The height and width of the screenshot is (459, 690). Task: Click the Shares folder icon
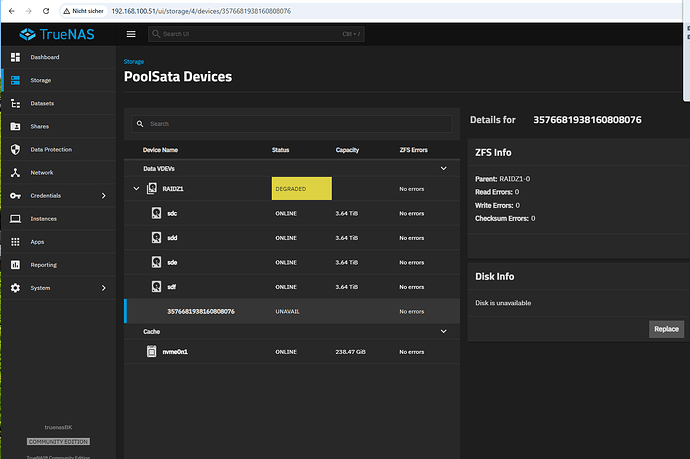point(15,126)
